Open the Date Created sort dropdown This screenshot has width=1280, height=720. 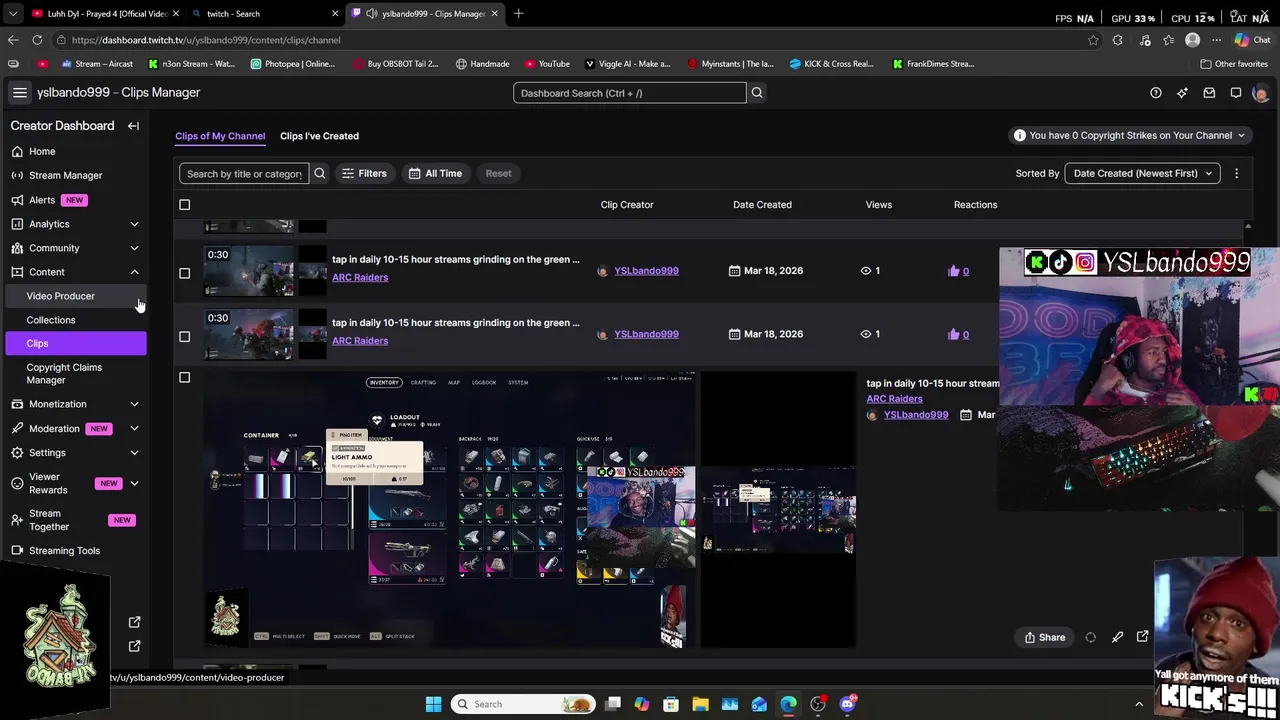(1142, 173)
